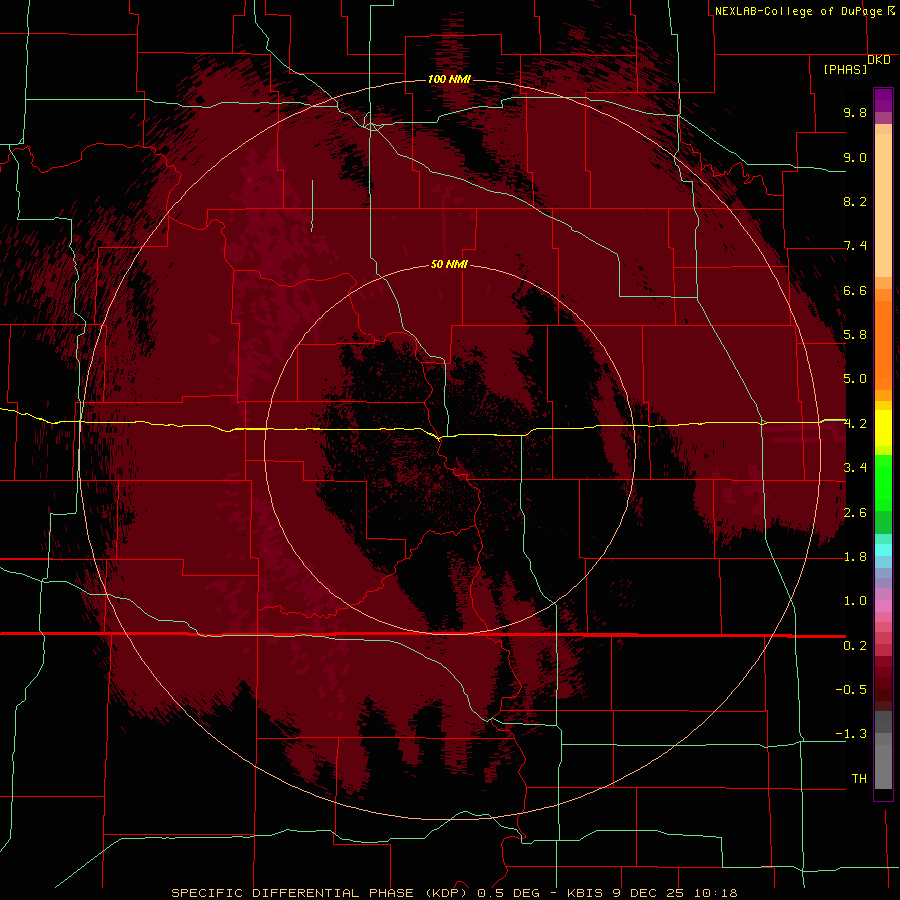This screenshot has width=900, height=900.
Task: Click the 9.8 value on the color scale
Action: (x=855, y=112)
